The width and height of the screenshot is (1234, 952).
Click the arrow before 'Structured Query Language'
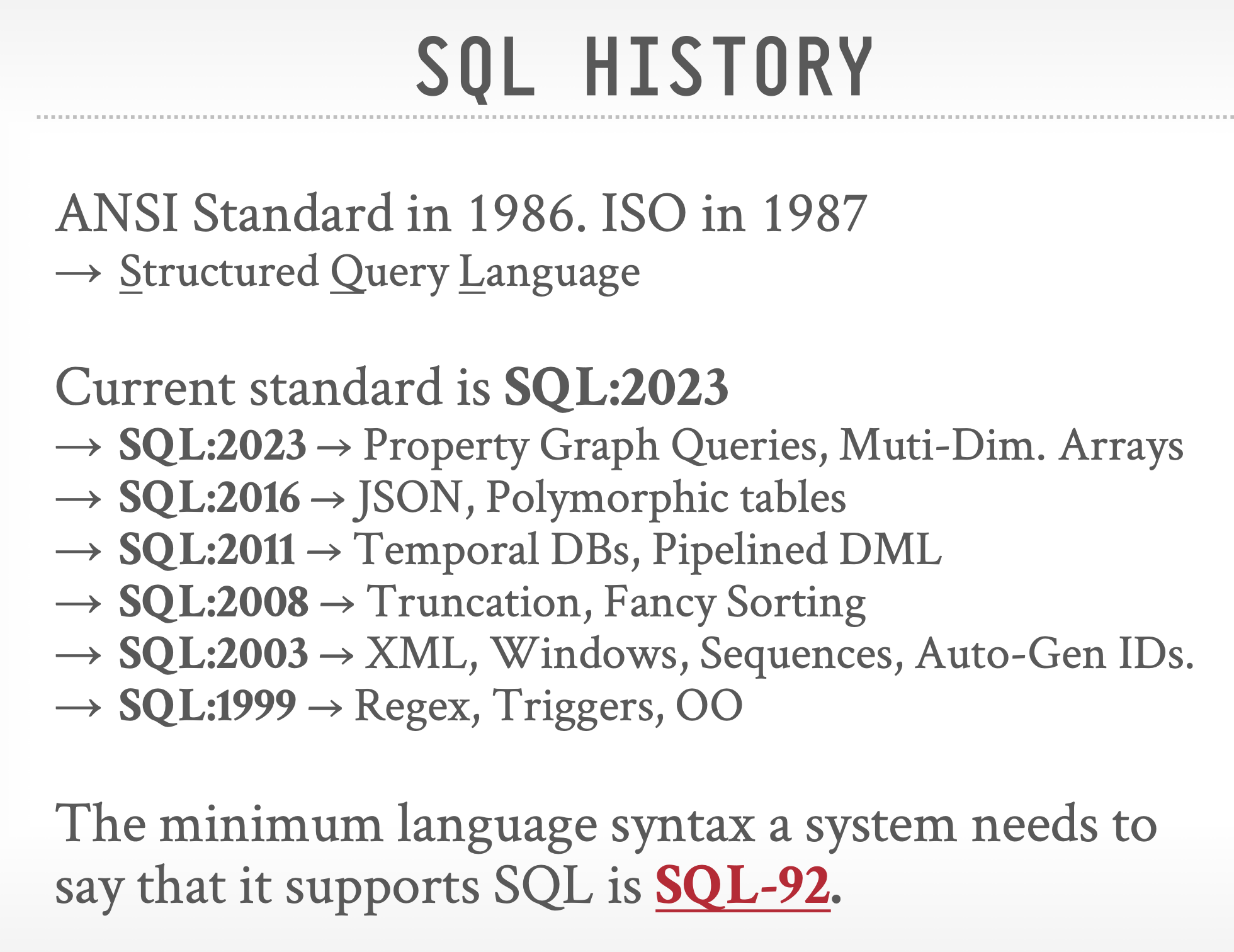[78, 274]
